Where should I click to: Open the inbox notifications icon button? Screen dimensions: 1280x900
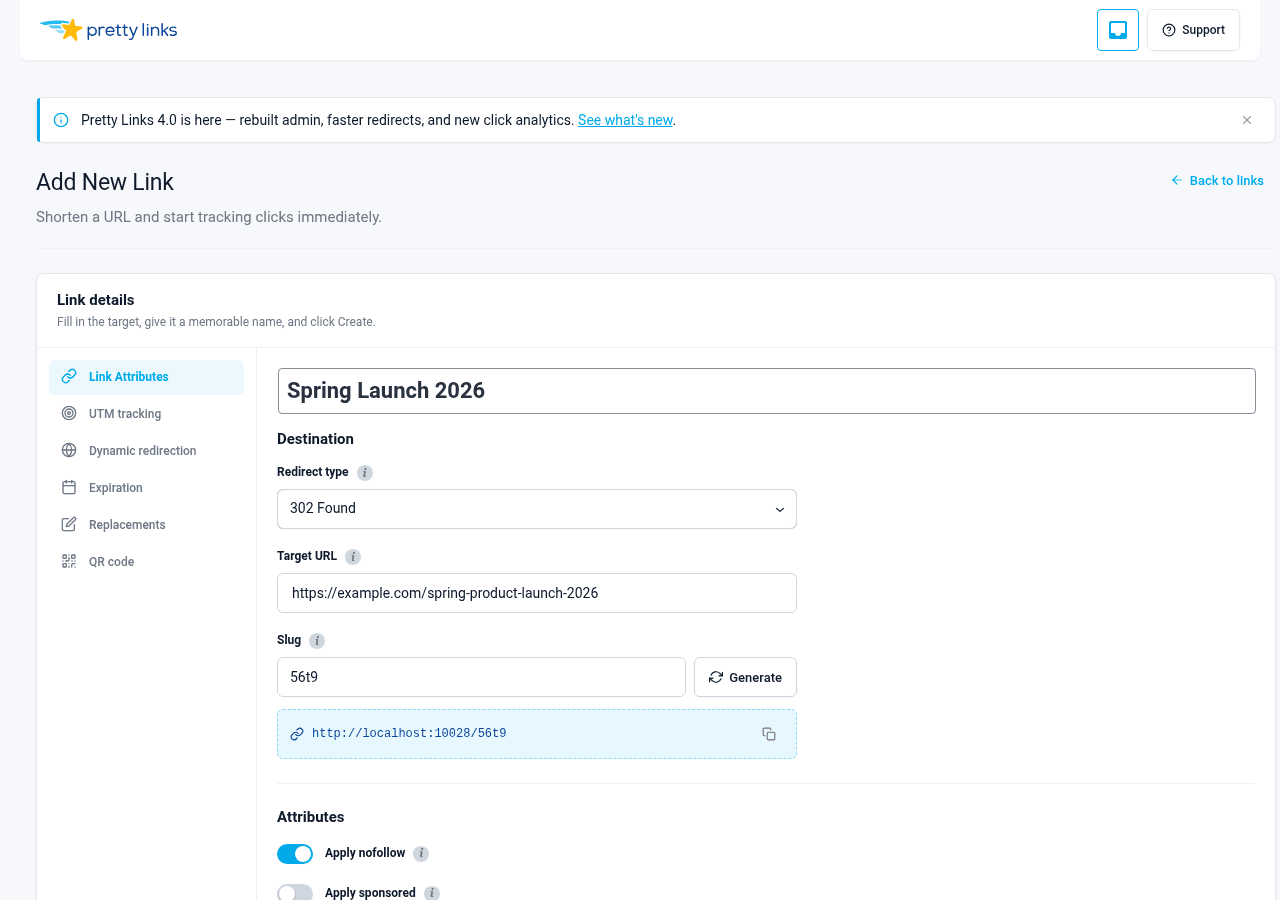pyautogui.click(x=1118, y=30)
